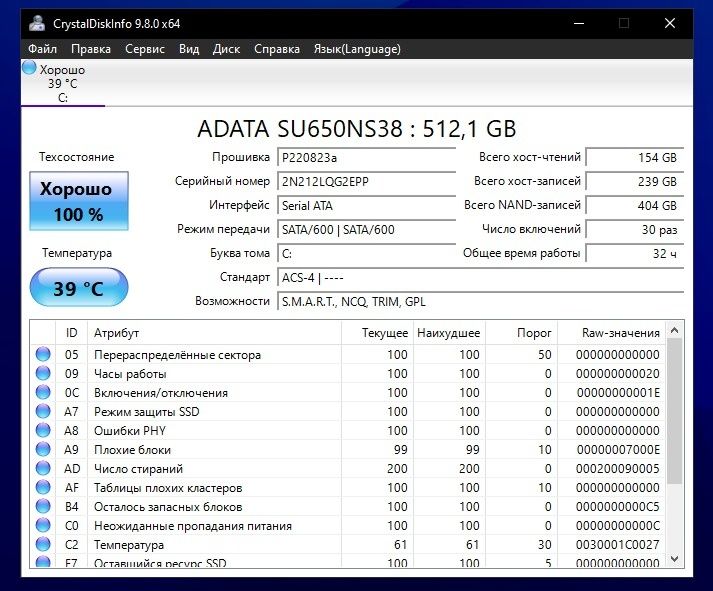This screenshot has height=591, width=713.
Task: Click the Serial ATA interface field
Action: click(367, 205)
